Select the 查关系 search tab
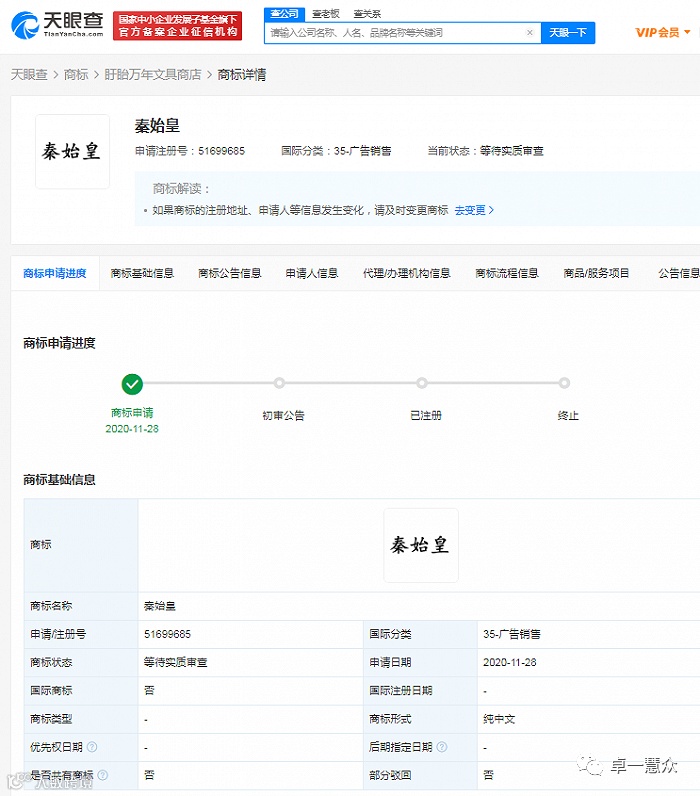Viewport: 700px width, 796px height. click(367, 14)
